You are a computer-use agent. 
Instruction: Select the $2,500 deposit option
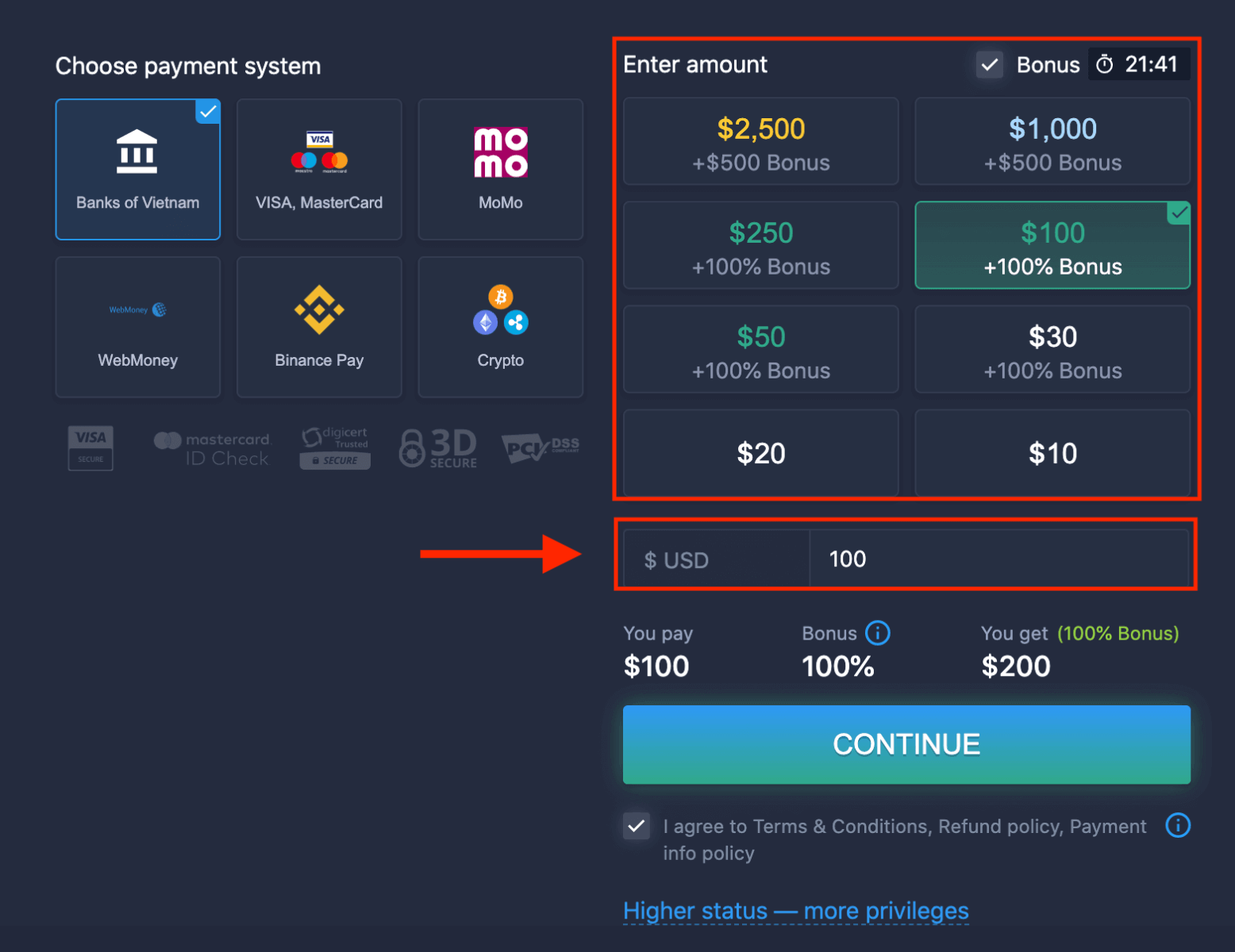[x=760, y=141]
